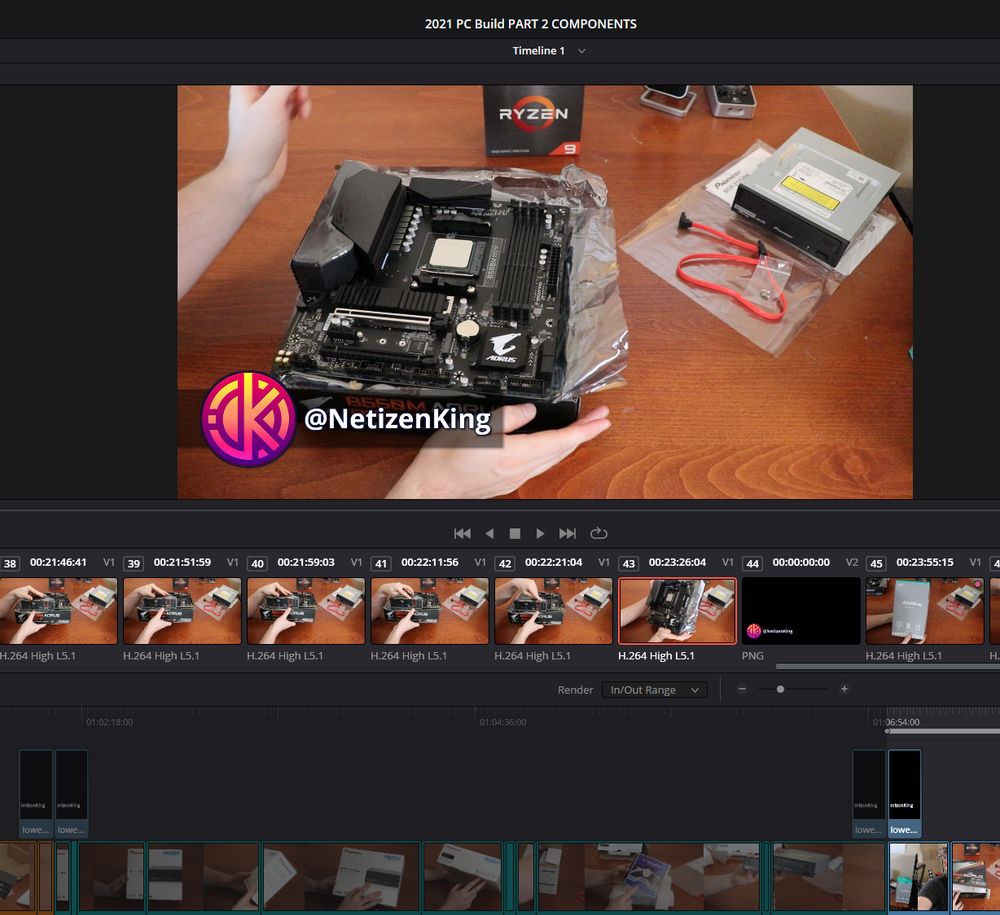Viewport: 1000px width, 915px height.
Task: Open the Timeline 1 dropdown
Action: pos(548,50)
